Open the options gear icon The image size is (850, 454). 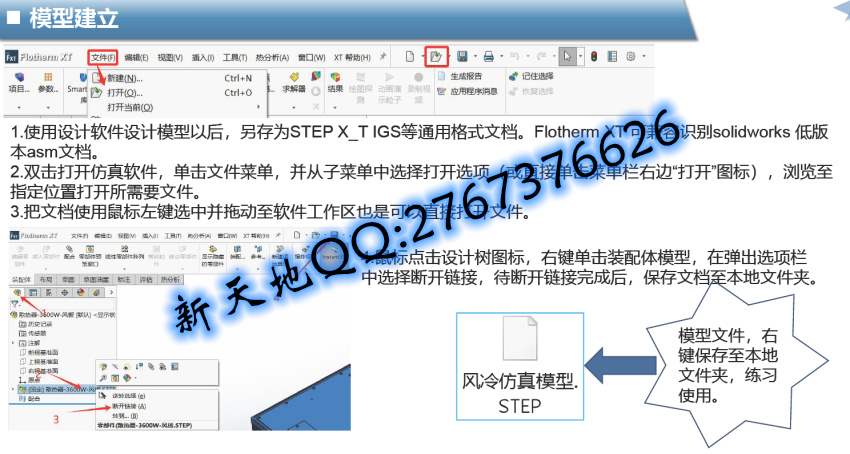630,57
